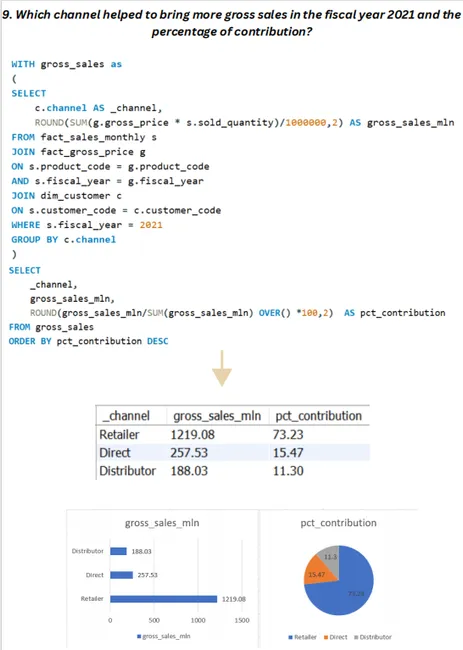Click the Direct legend entry under pie chart

click(336, 637)
